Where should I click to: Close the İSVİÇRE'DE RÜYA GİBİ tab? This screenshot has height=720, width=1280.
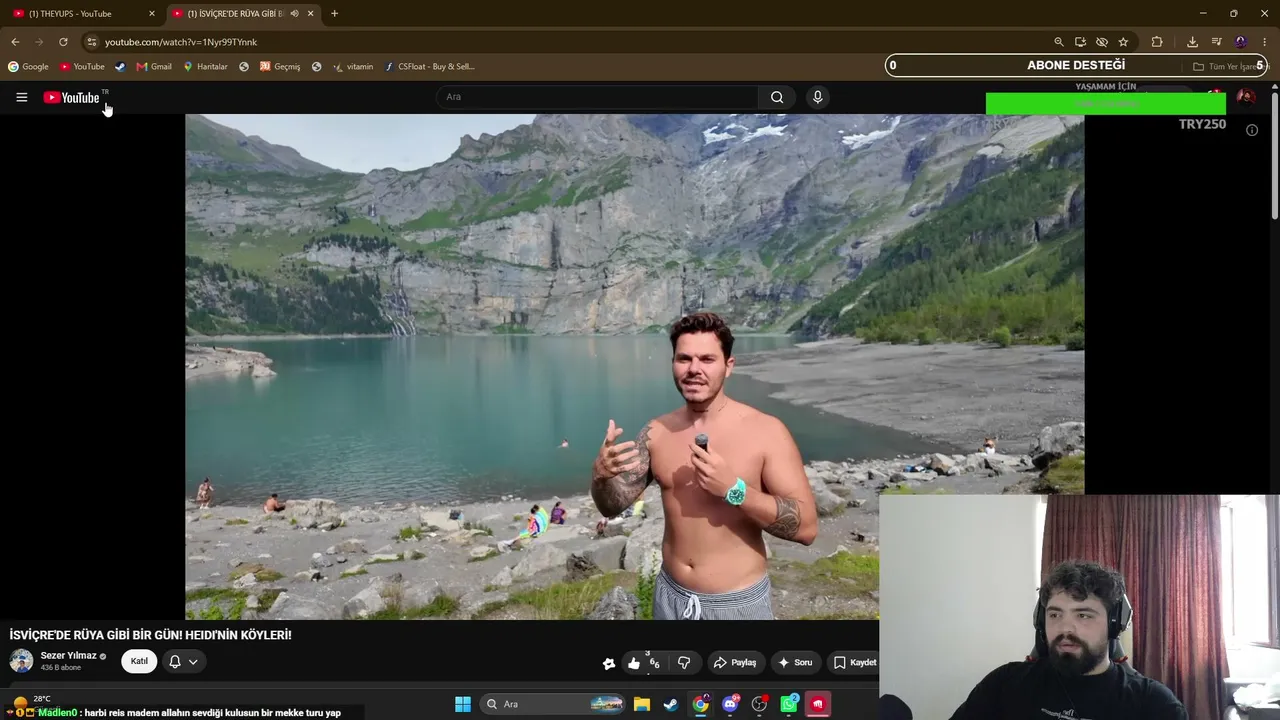pyautogui.click(x=310, y=13)
